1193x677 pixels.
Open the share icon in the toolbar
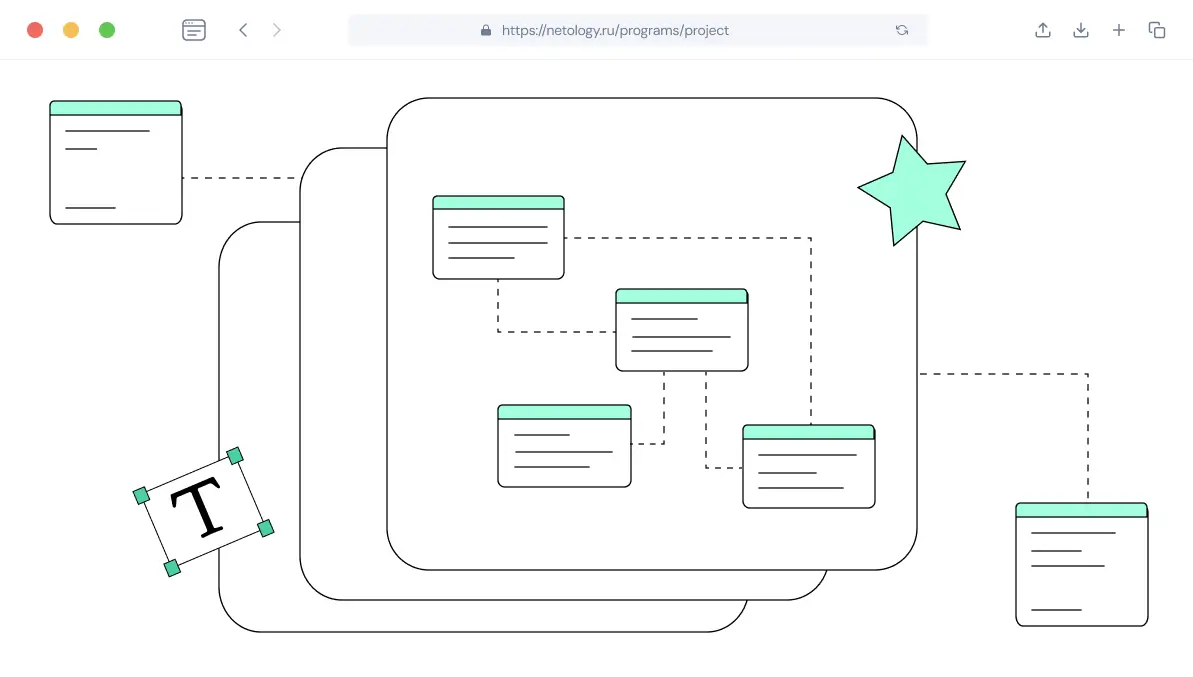pos(1043,30)
